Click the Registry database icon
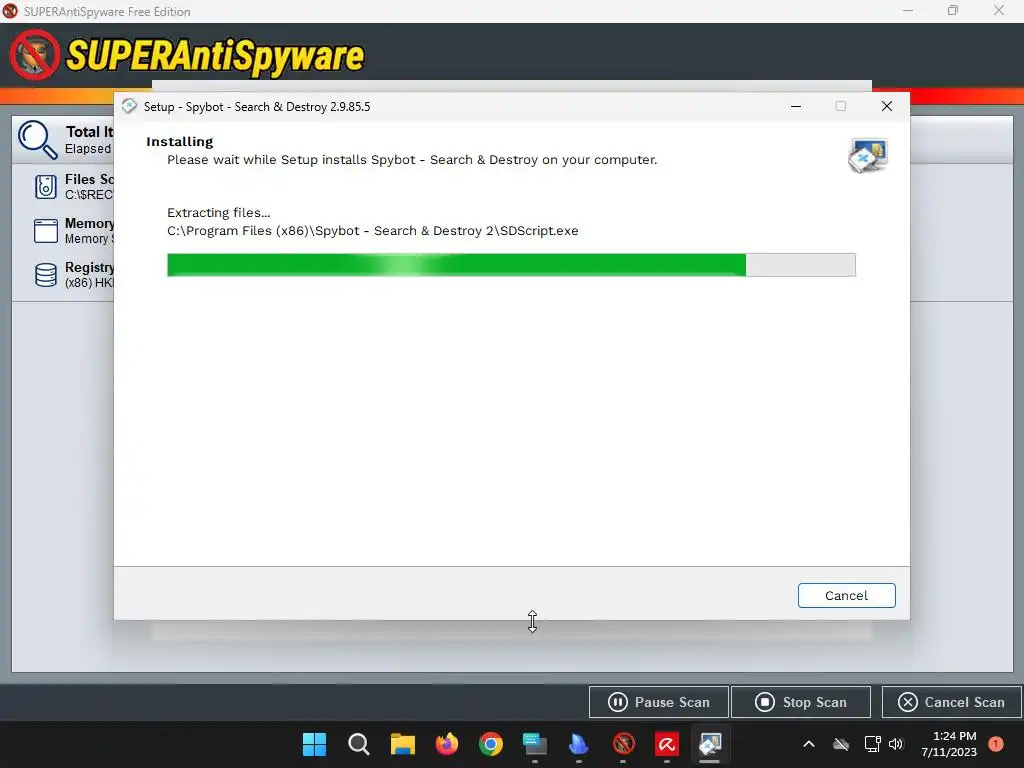1024x768 pixels. 46,275
